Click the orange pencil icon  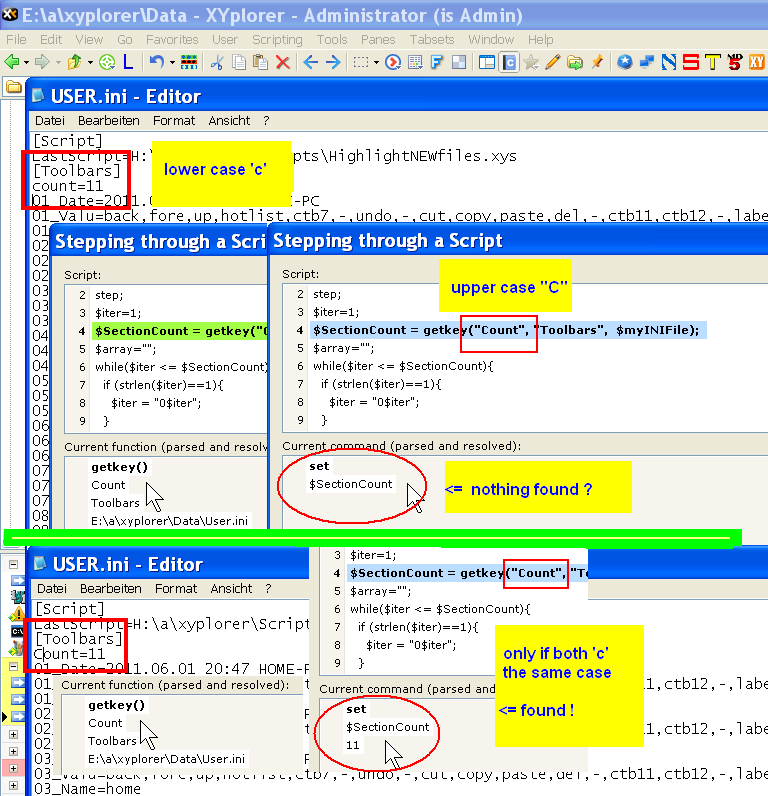pyautogui.click(x=553, y=62)
